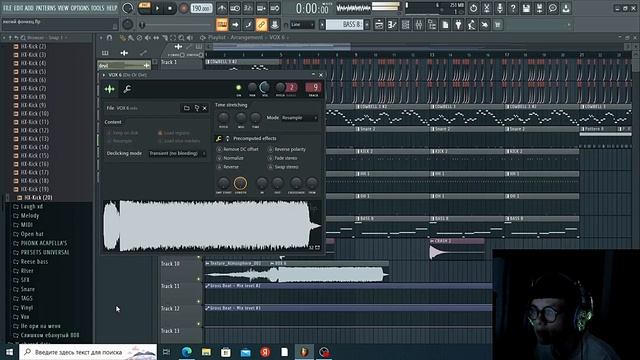Adjust the VOX 6 VOL knob
This screenshot has height=360, width=640.
click(x=264, y=87)
